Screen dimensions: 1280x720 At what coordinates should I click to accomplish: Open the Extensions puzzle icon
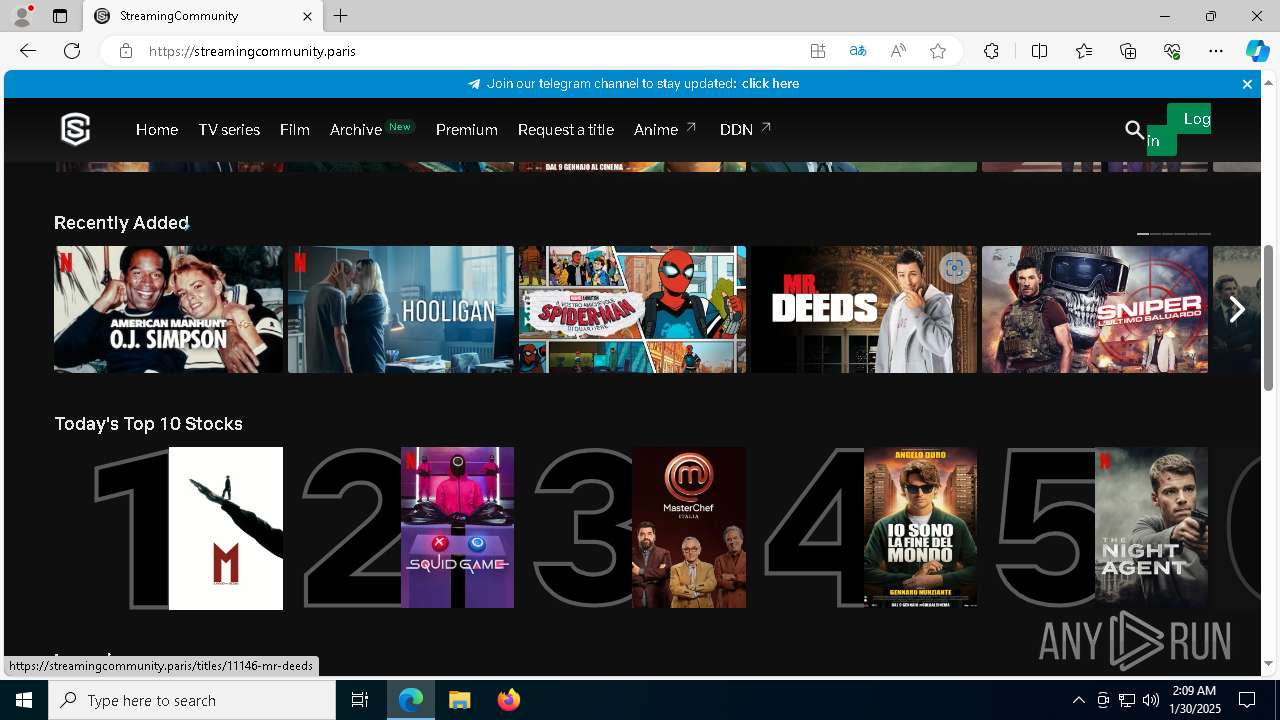991,51
